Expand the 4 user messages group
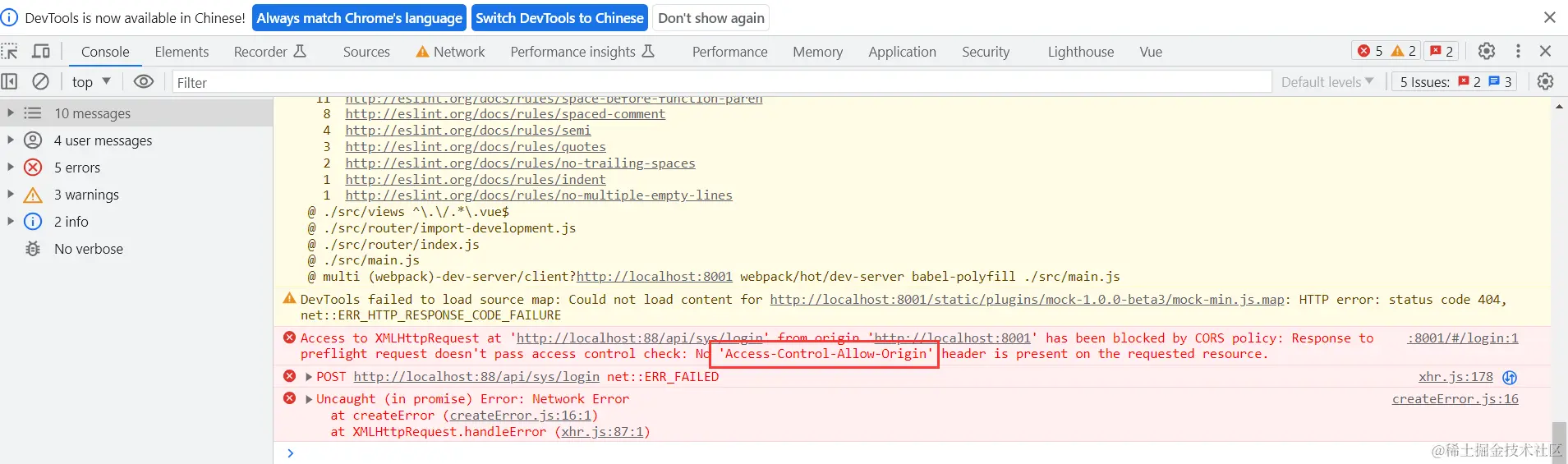The width and height of the screenshot is (1568, 464). click(x=11, y=140)
